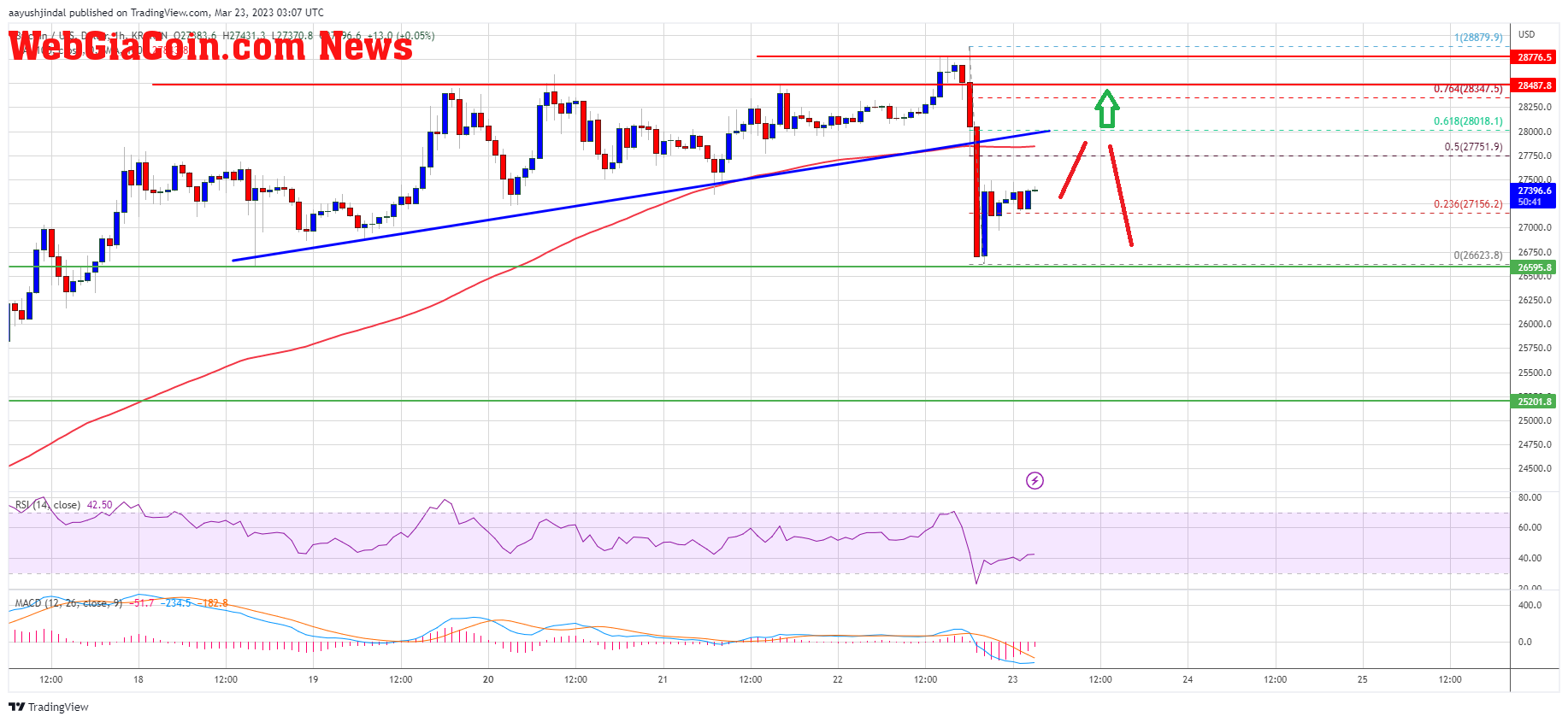Click the 26000.0 price axis tick
Screen dimensions: 1568x722
point(1535,324)
